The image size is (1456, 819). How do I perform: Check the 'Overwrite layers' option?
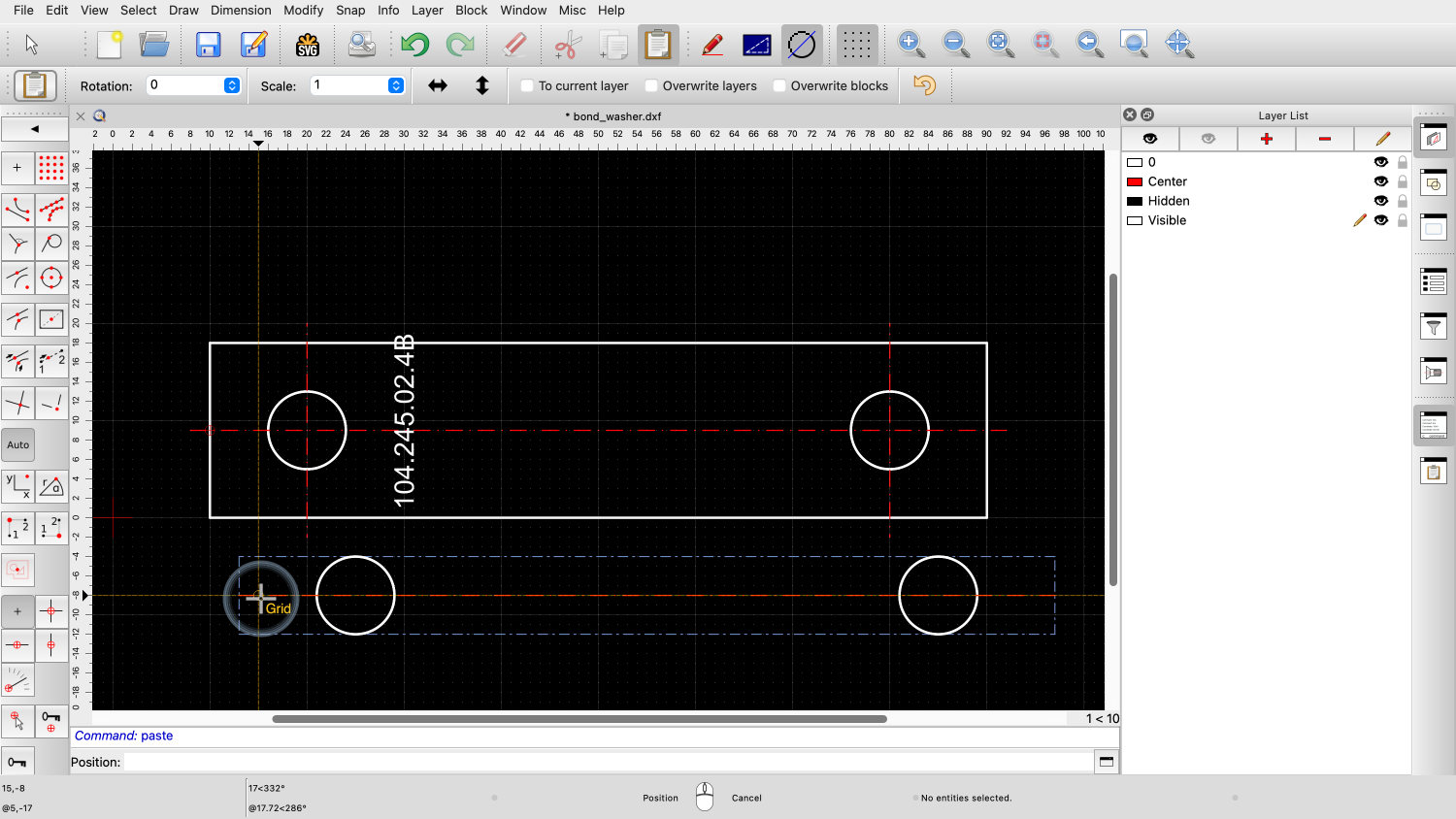(651, 85)
